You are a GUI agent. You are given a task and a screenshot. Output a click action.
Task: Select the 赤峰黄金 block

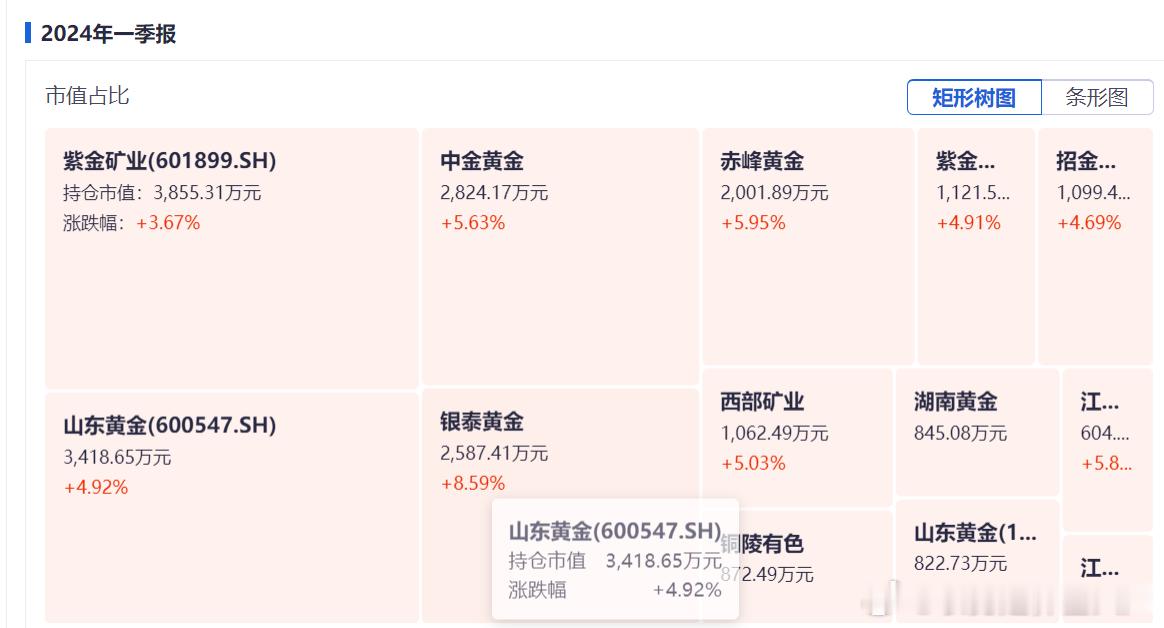coord(808,246)
